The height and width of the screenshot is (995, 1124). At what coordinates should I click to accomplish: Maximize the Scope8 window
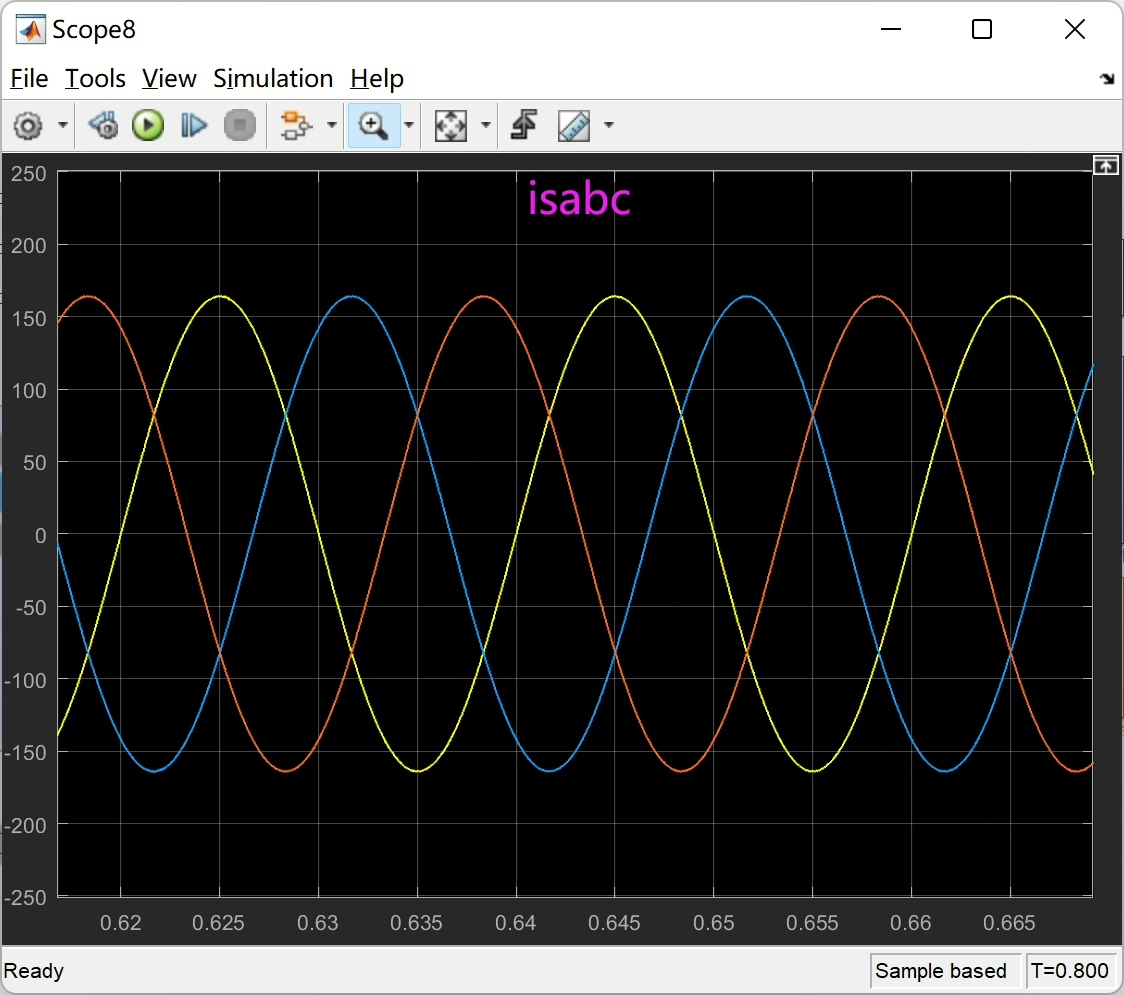point(982,29)
